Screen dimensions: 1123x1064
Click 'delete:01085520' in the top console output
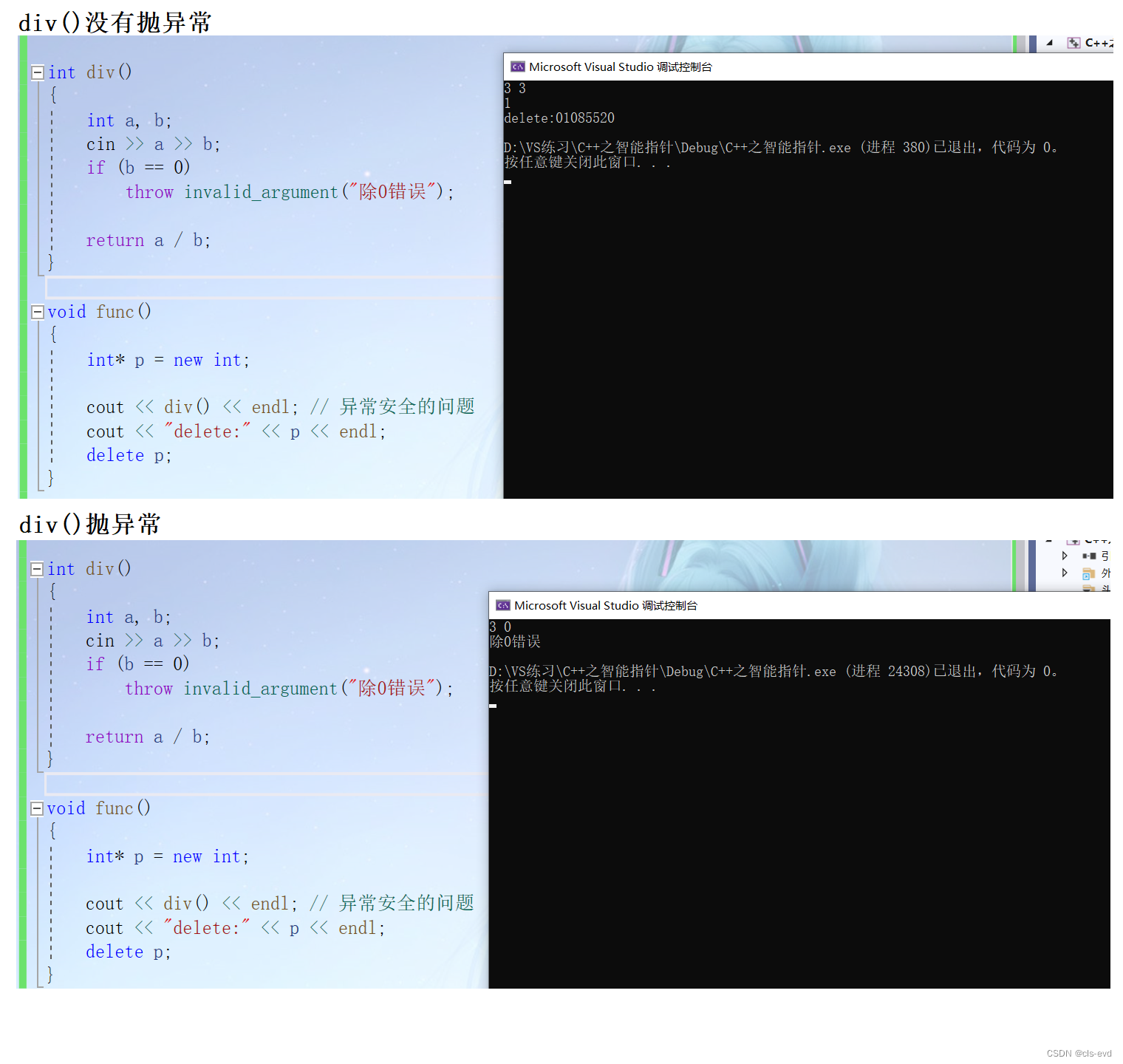(559, 118)
